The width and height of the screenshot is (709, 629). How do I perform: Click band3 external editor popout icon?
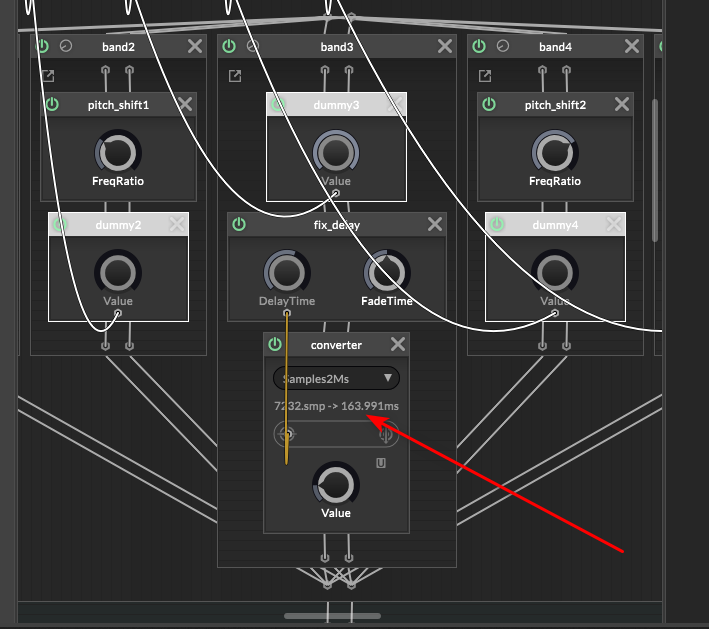pos(235,76)
